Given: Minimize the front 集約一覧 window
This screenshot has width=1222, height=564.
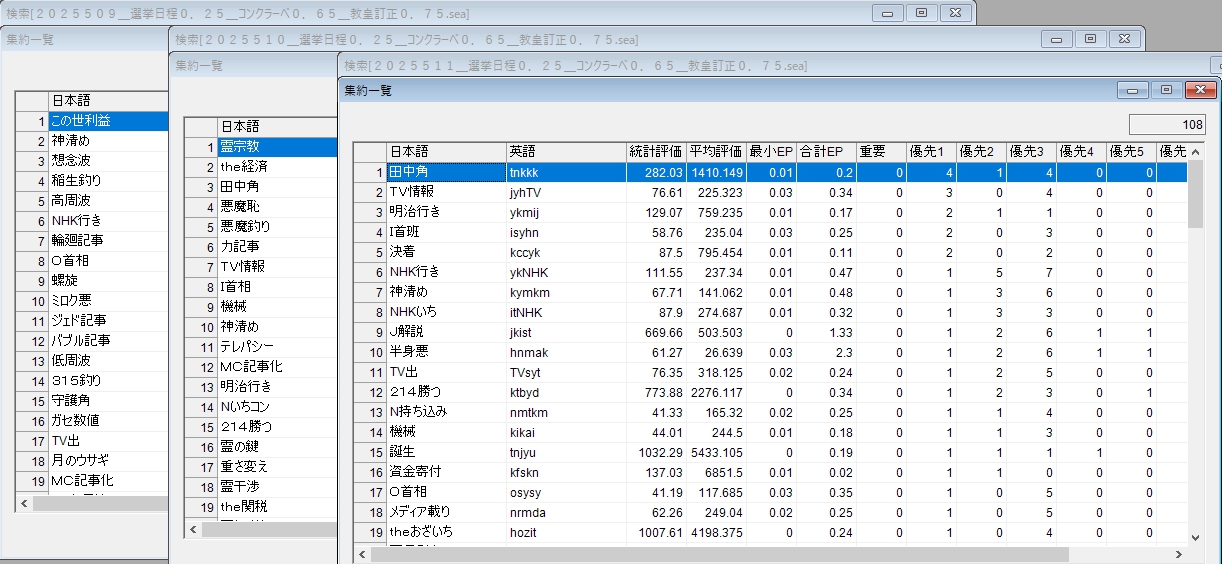Looking at the screenshot, I should [x=1133, y=90].
